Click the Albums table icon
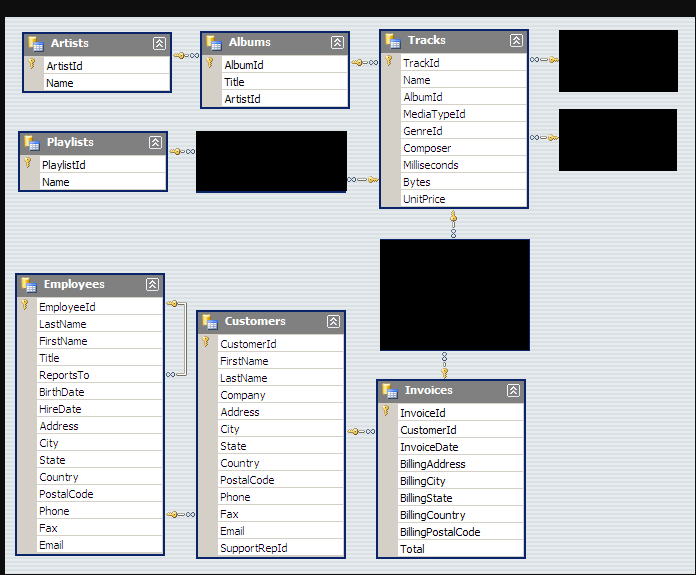Image resolution: width=696 pixels, height=575 pixels. click(215, 43)
